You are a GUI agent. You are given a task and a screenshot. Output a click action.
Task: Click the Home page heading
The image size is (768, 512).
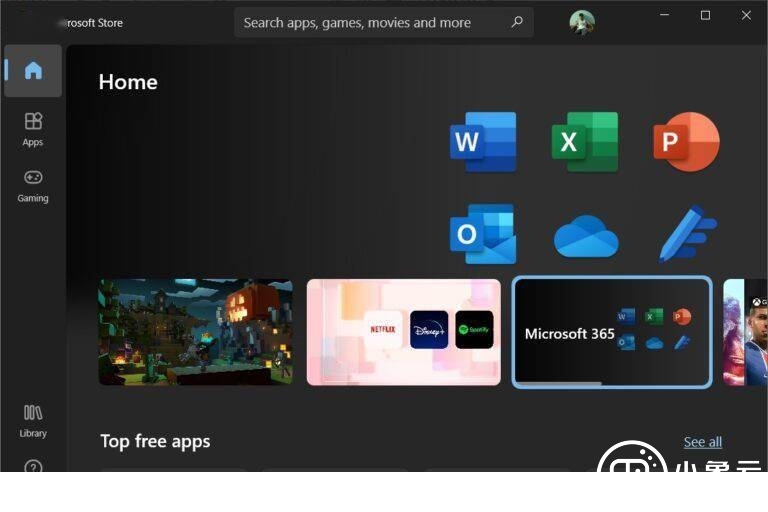(128, 82)
